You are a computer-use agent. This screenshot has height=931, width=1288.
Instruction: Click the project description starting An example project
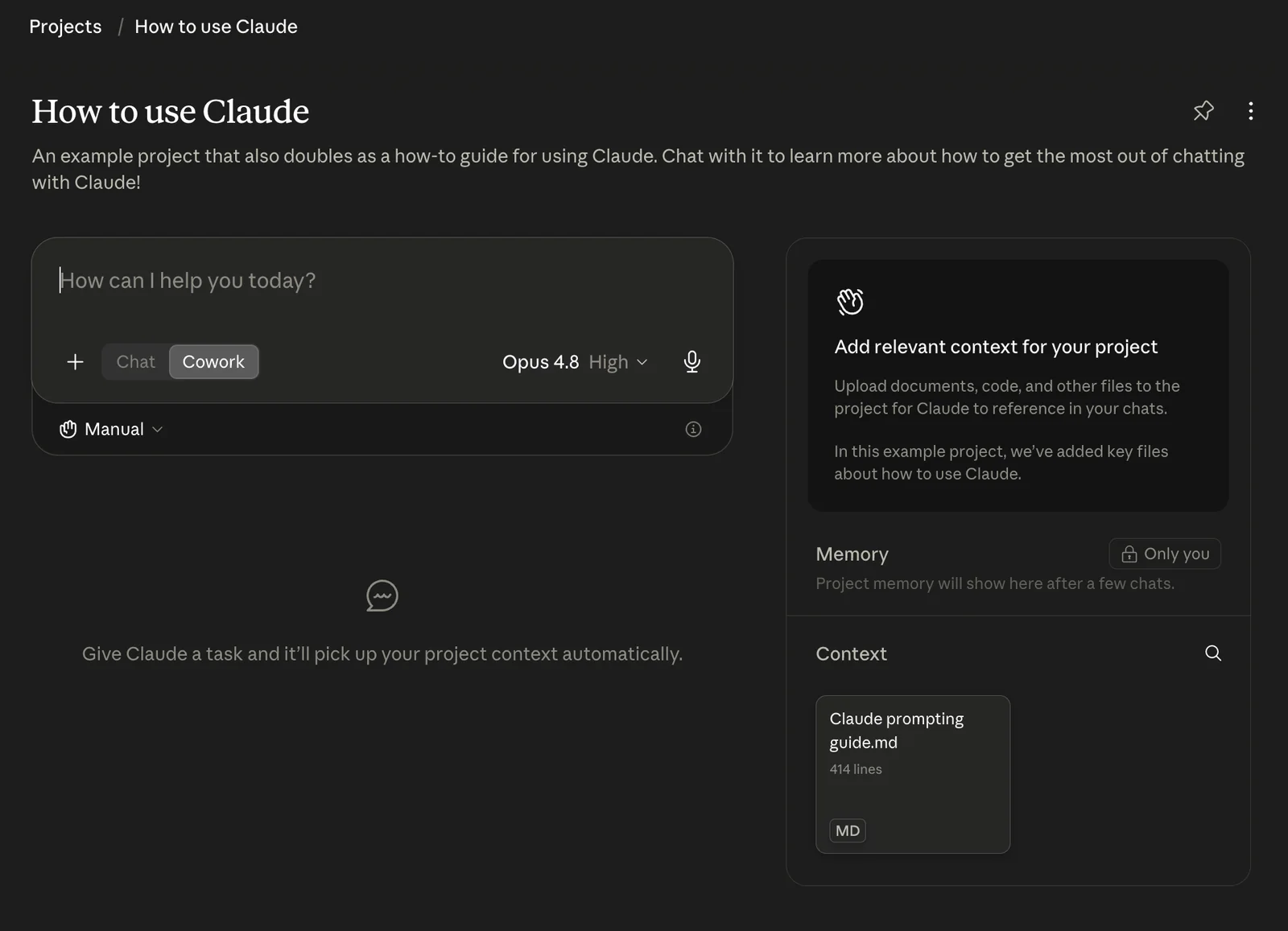point(638,169)
